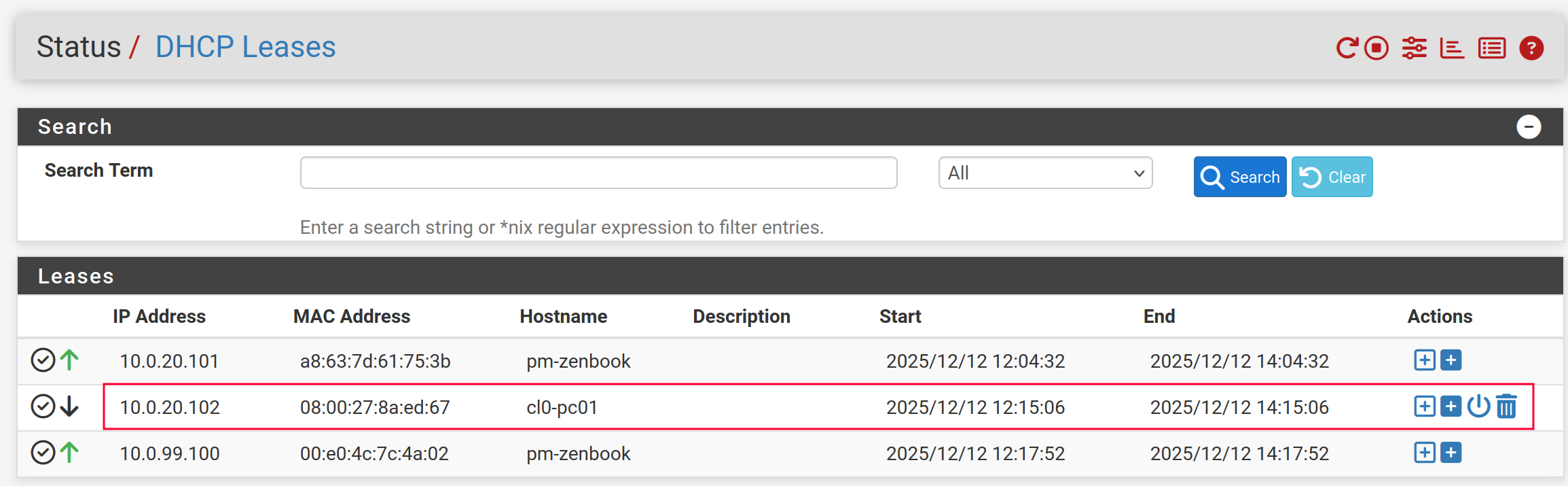The height and width of the screenshot is (486, 1568).
Task: Click the IP Address column header
Action: click(x=159, y=316)
